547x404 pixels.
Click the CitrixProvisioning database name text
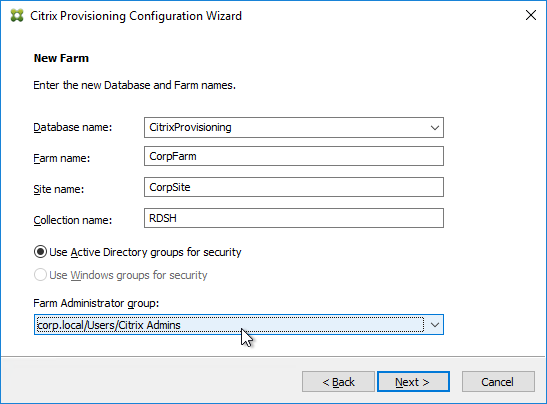coord(190,127)
